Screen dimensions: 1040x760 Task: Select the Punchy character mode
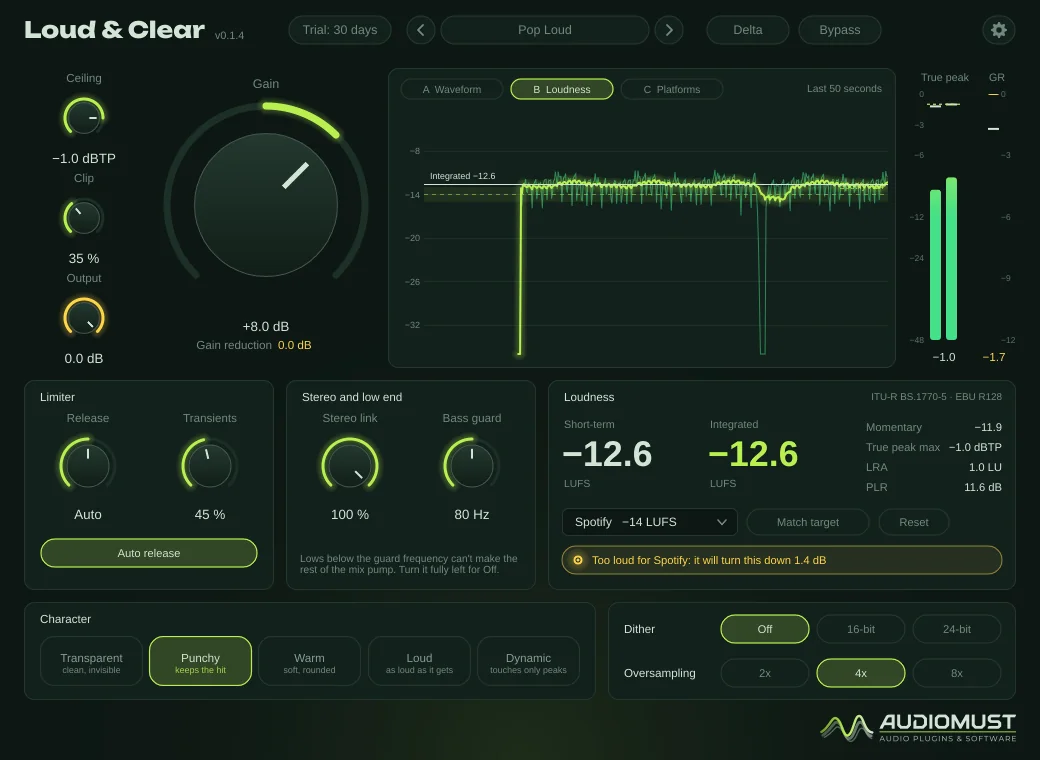pos(200,661)
